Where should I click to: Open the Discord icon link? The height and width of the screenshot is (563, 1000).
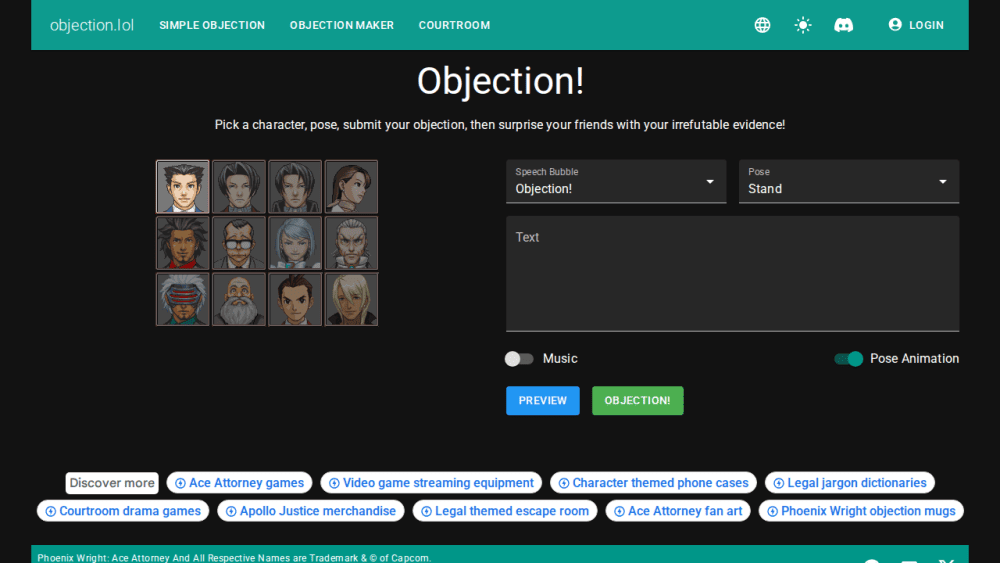[844, 25]
